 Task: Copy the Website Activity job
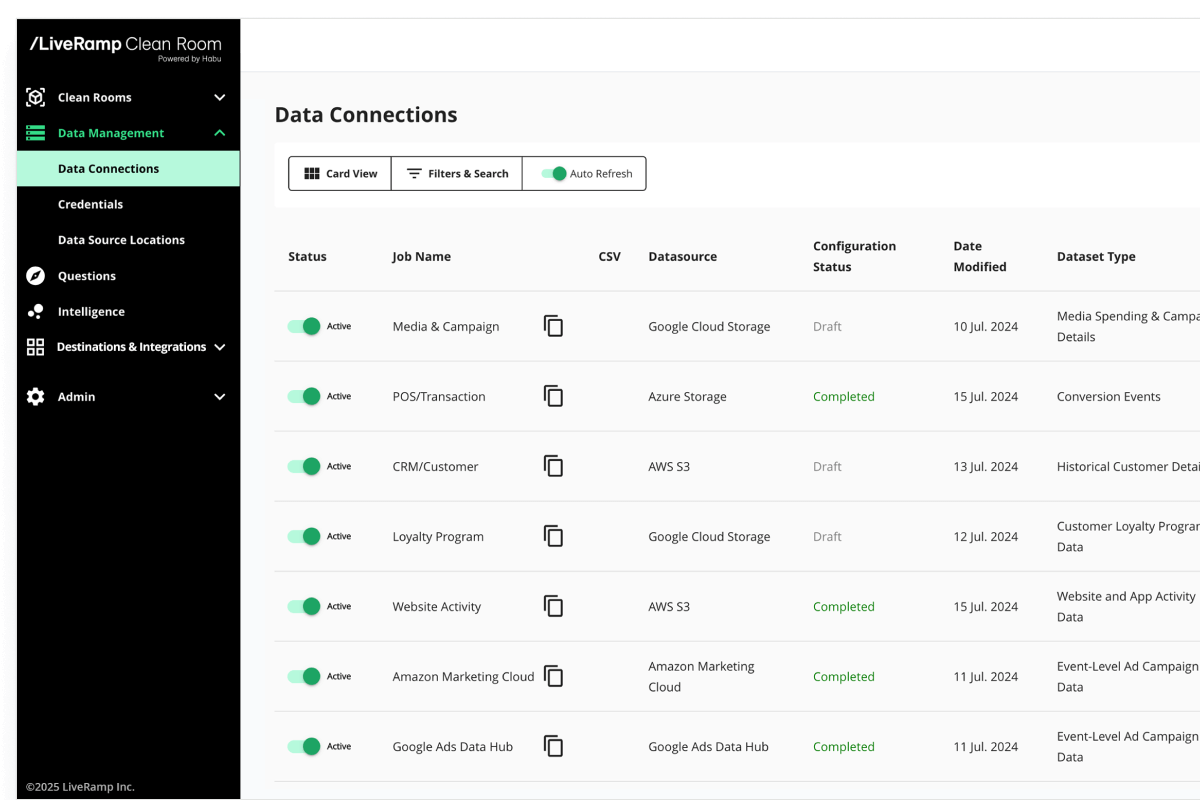point(553,606)
